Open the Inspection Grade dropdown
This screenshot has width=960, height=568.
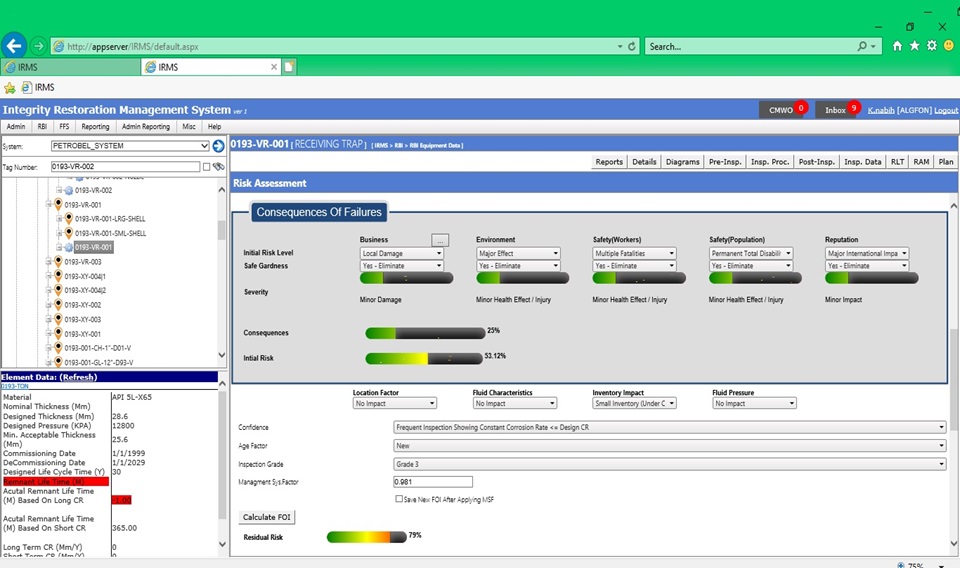click(x=669, y=464)
